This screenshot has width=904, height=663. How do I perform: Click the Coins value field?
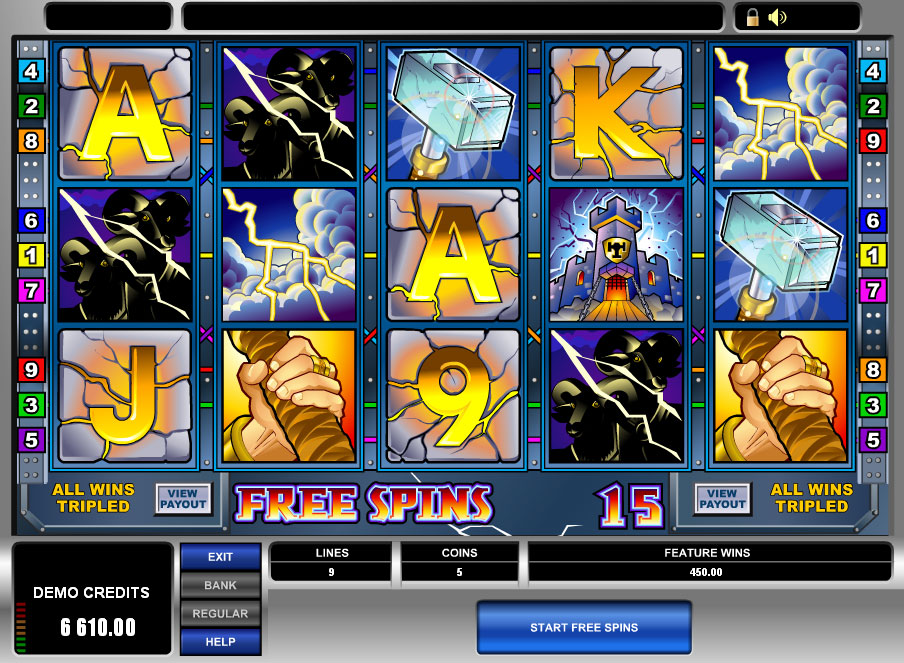(459, 572)
